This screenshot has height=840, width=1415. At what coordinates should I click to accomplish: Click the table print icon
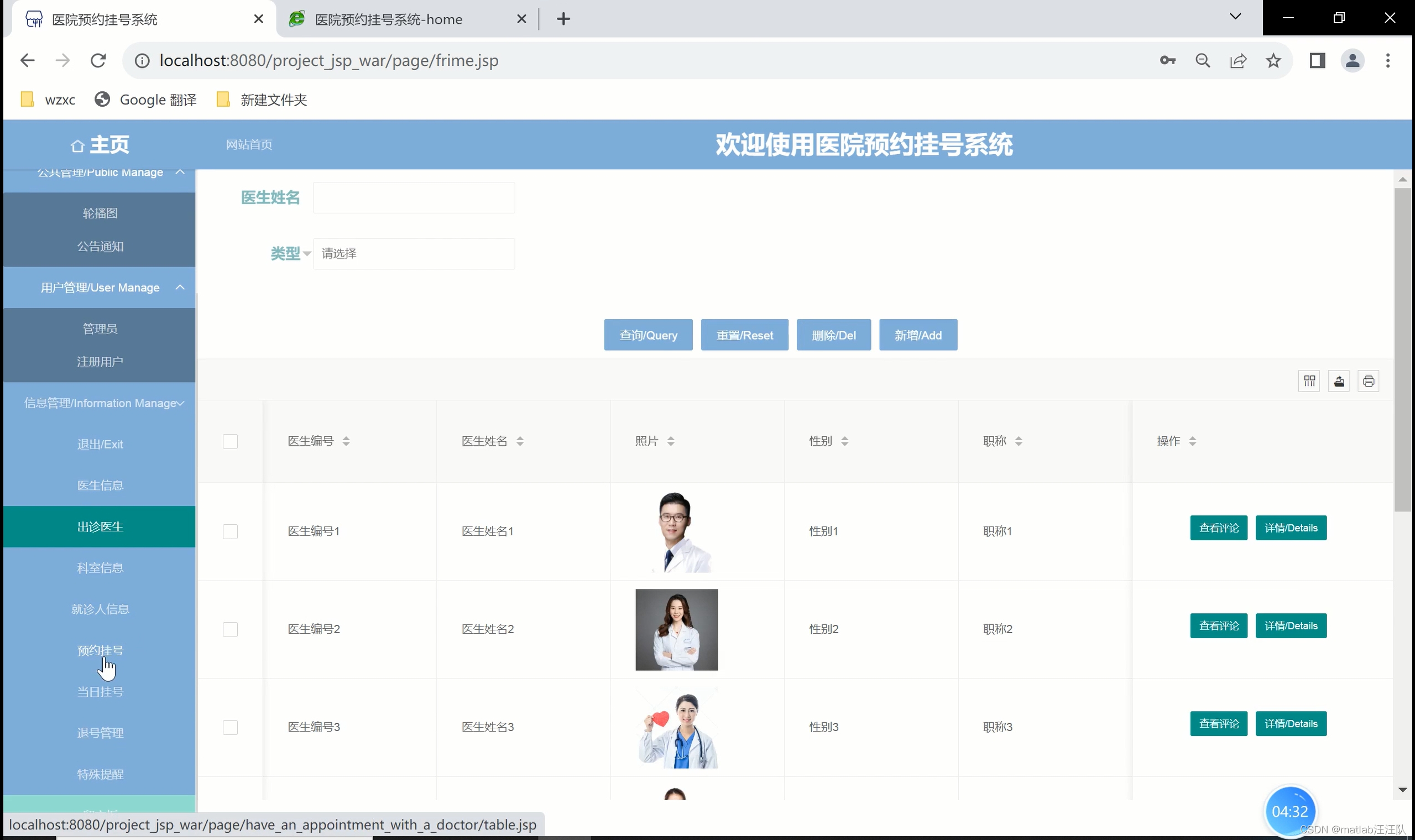[1368, 381]
